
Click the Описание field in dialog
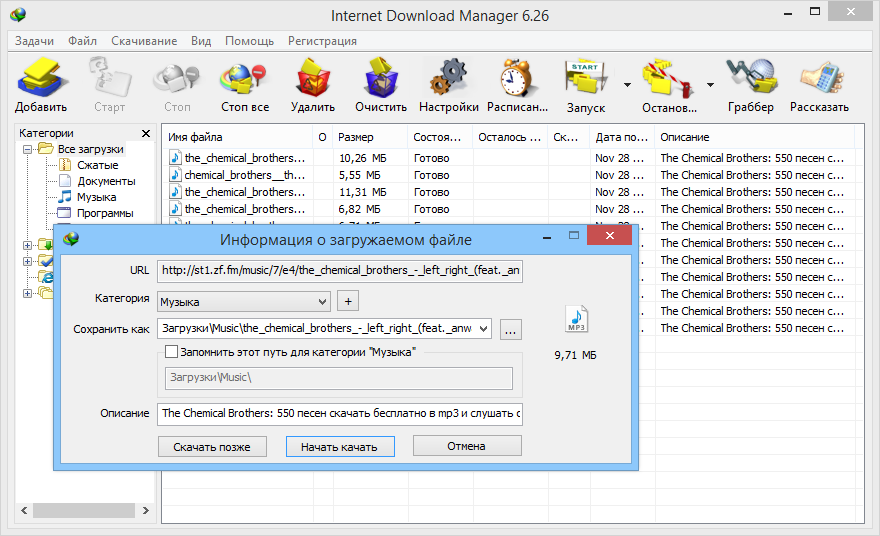(340, 414)
